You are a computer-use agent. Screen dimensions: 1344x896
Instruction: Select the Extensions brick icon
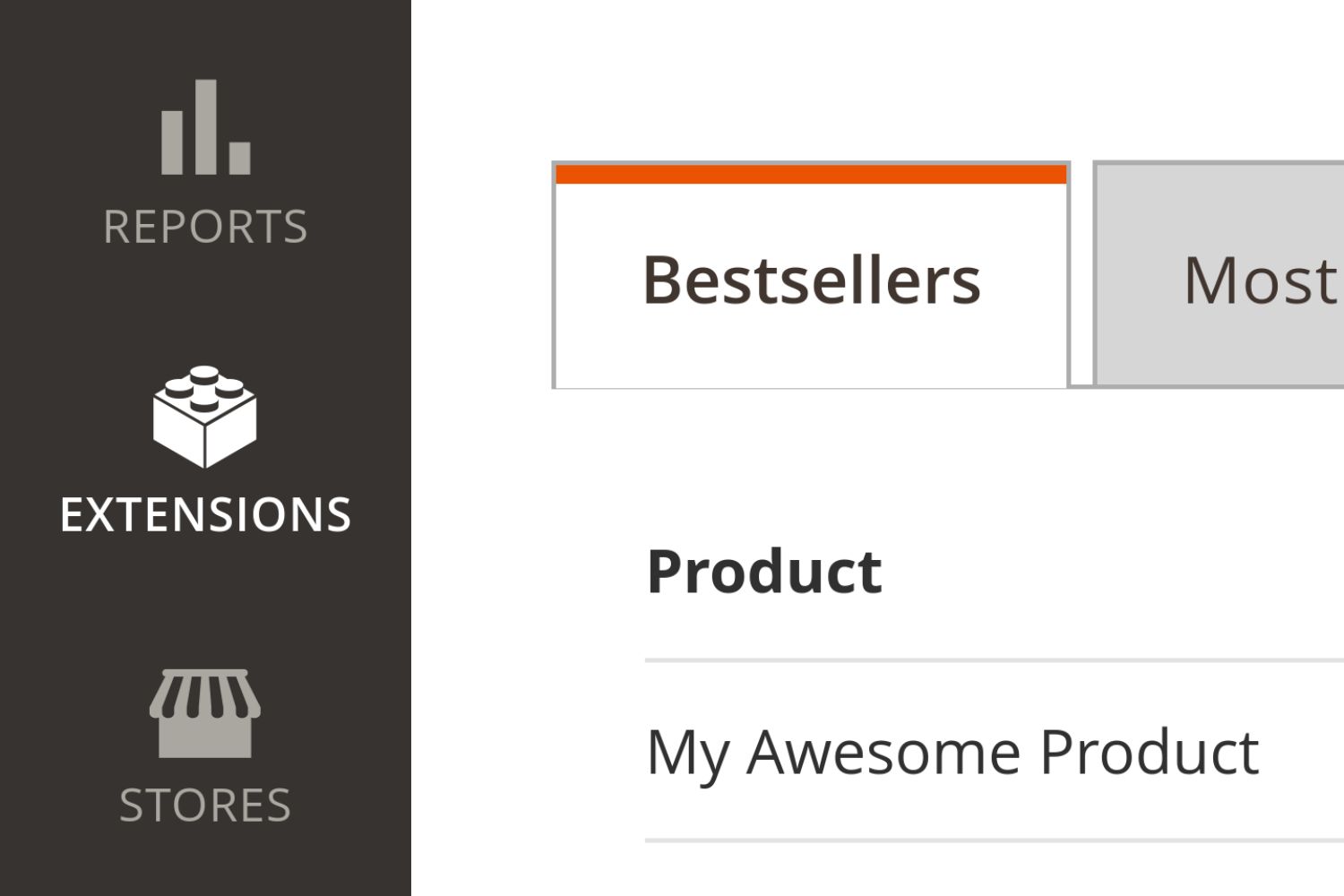[204, 417]
